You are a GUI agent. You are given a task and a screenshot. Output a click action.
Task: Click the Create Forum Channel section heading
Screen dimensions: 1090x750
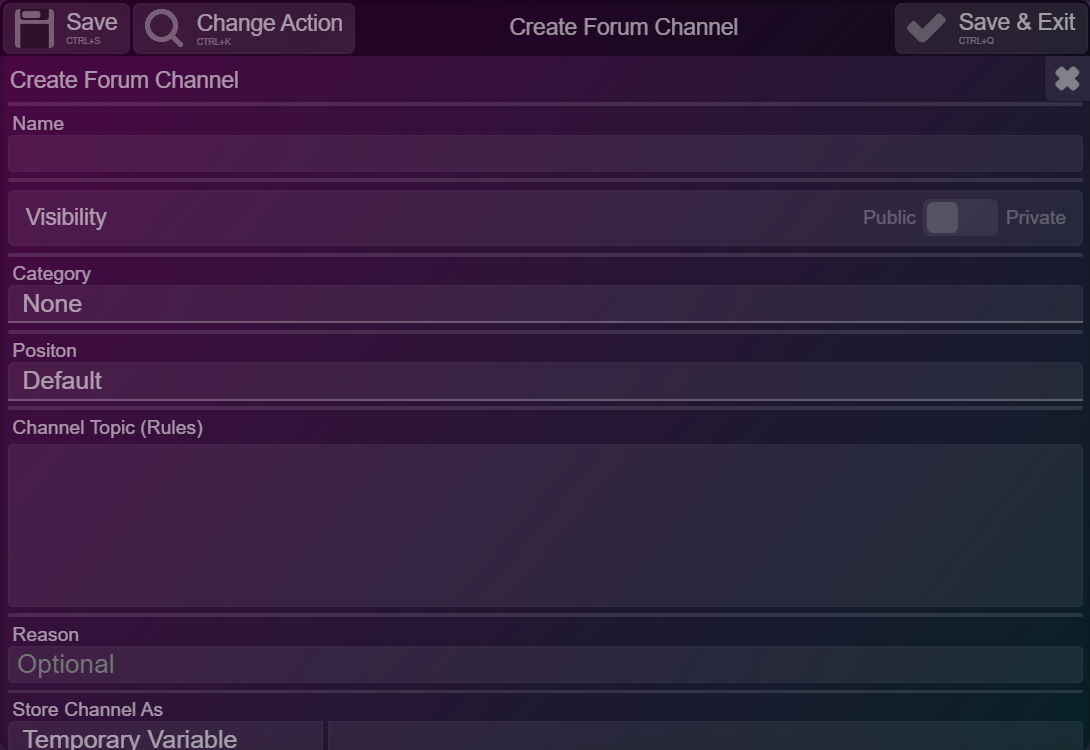(x=124, y=80)
